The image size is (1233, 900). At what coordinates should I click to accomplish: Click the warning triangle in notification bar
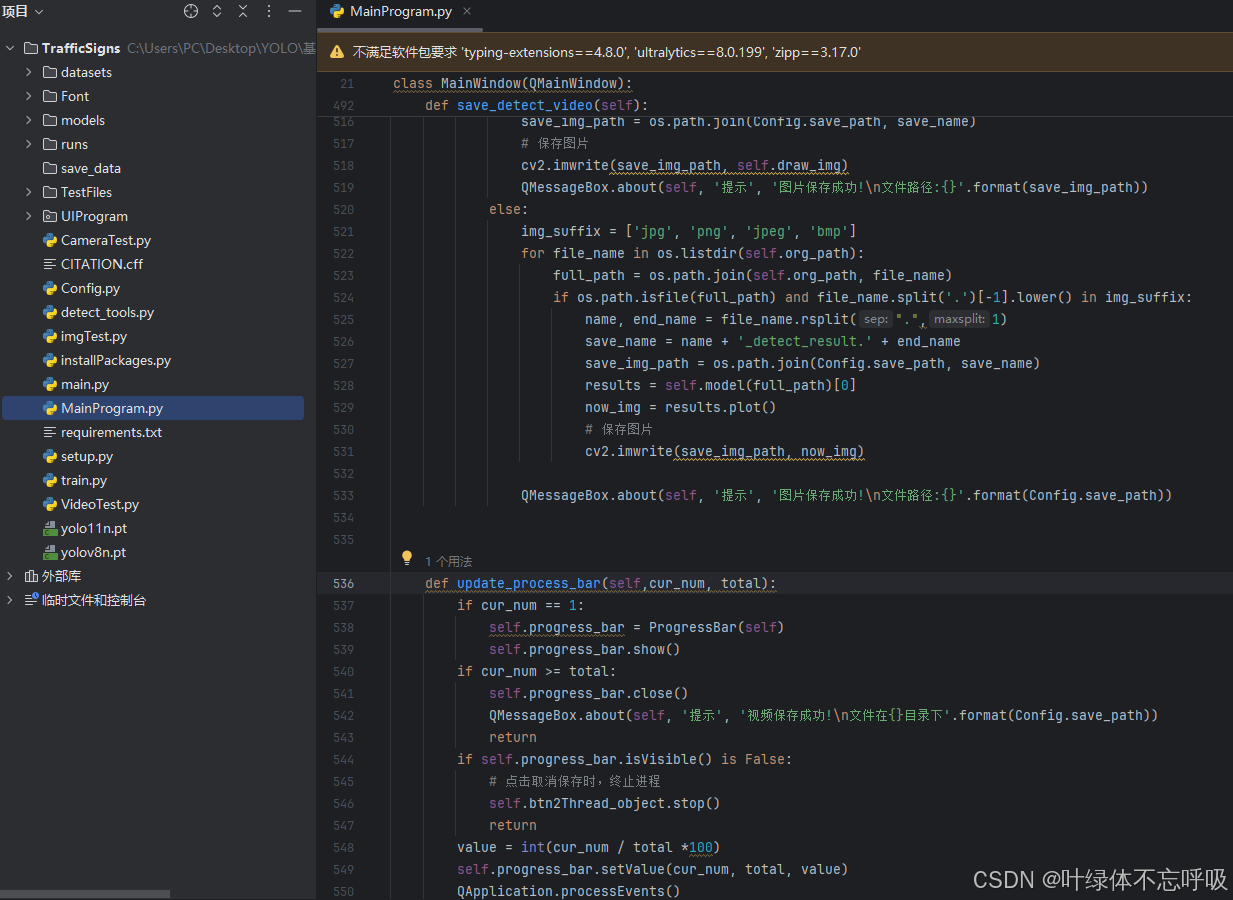point(337,51)
